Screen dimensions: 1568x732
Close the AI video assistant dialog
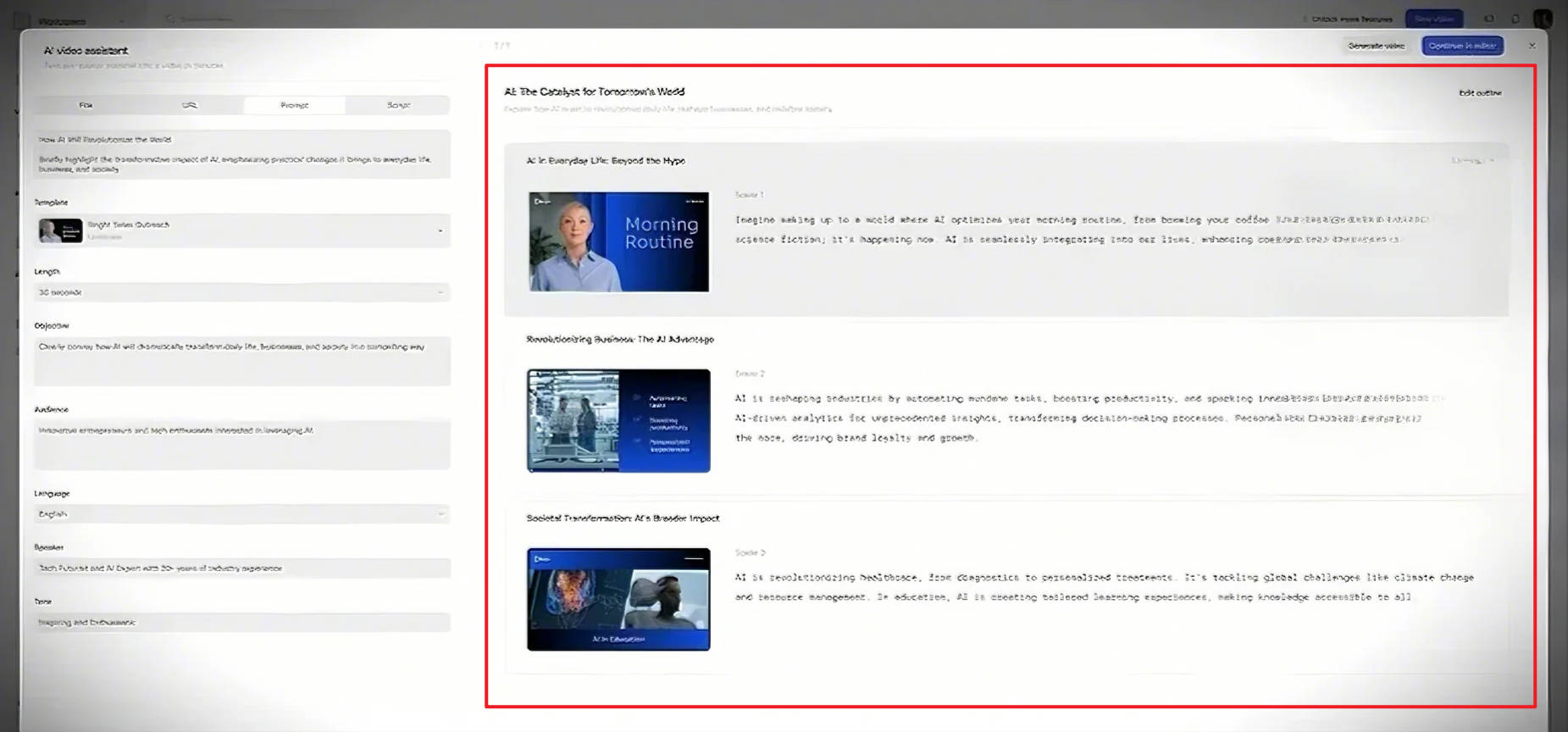[x=1532, y=46]
